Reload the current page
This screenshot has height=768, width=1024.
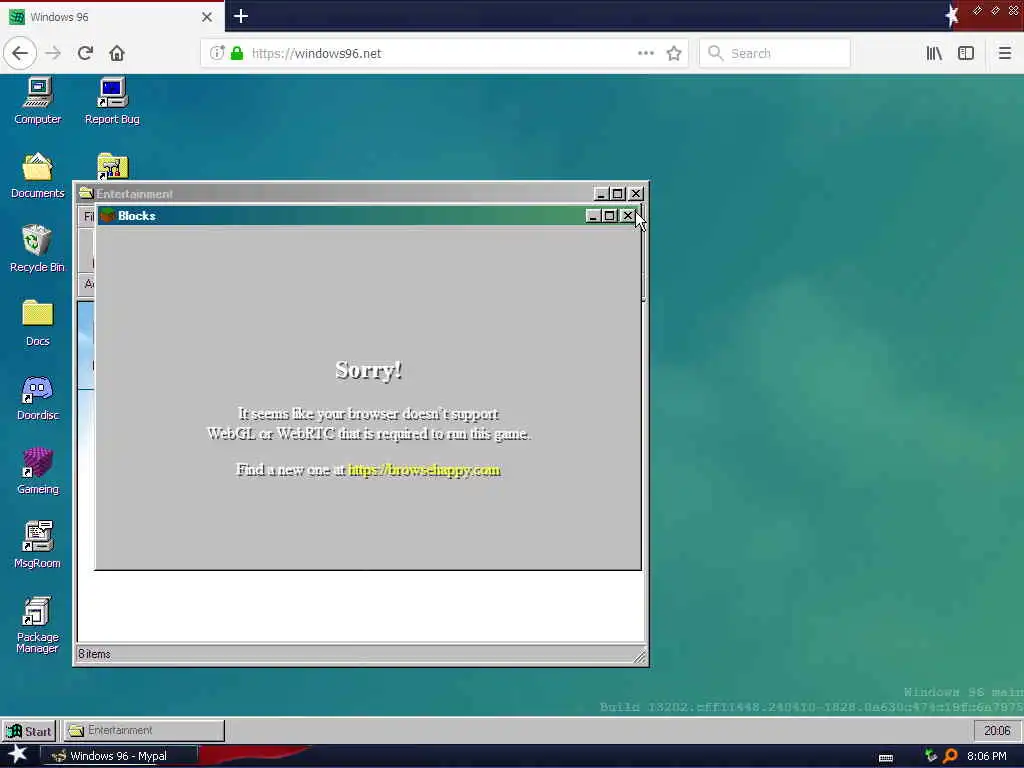click(x=85, y=53)
